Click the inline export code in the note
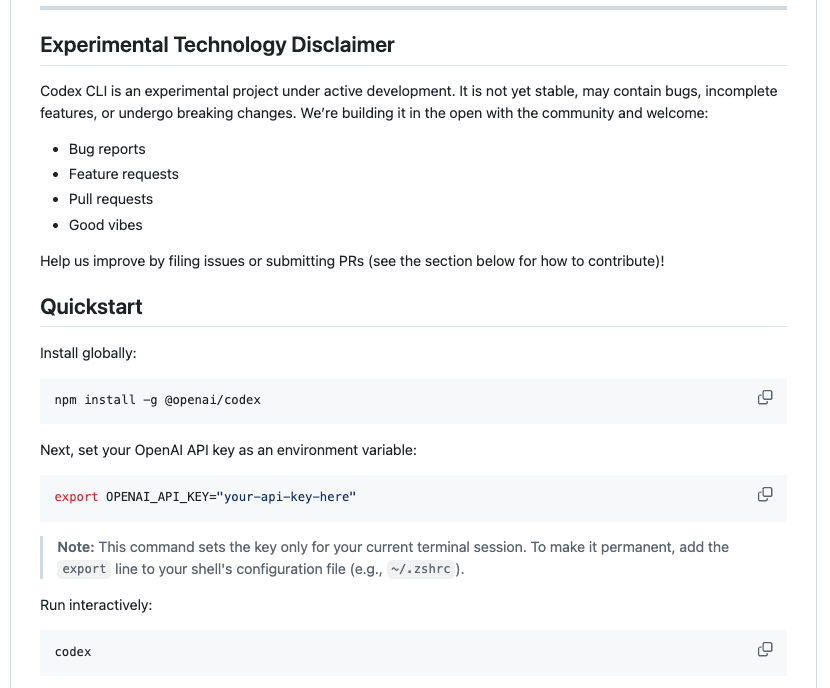The height and width of the screenshot is (688, 830). (84, 569)
